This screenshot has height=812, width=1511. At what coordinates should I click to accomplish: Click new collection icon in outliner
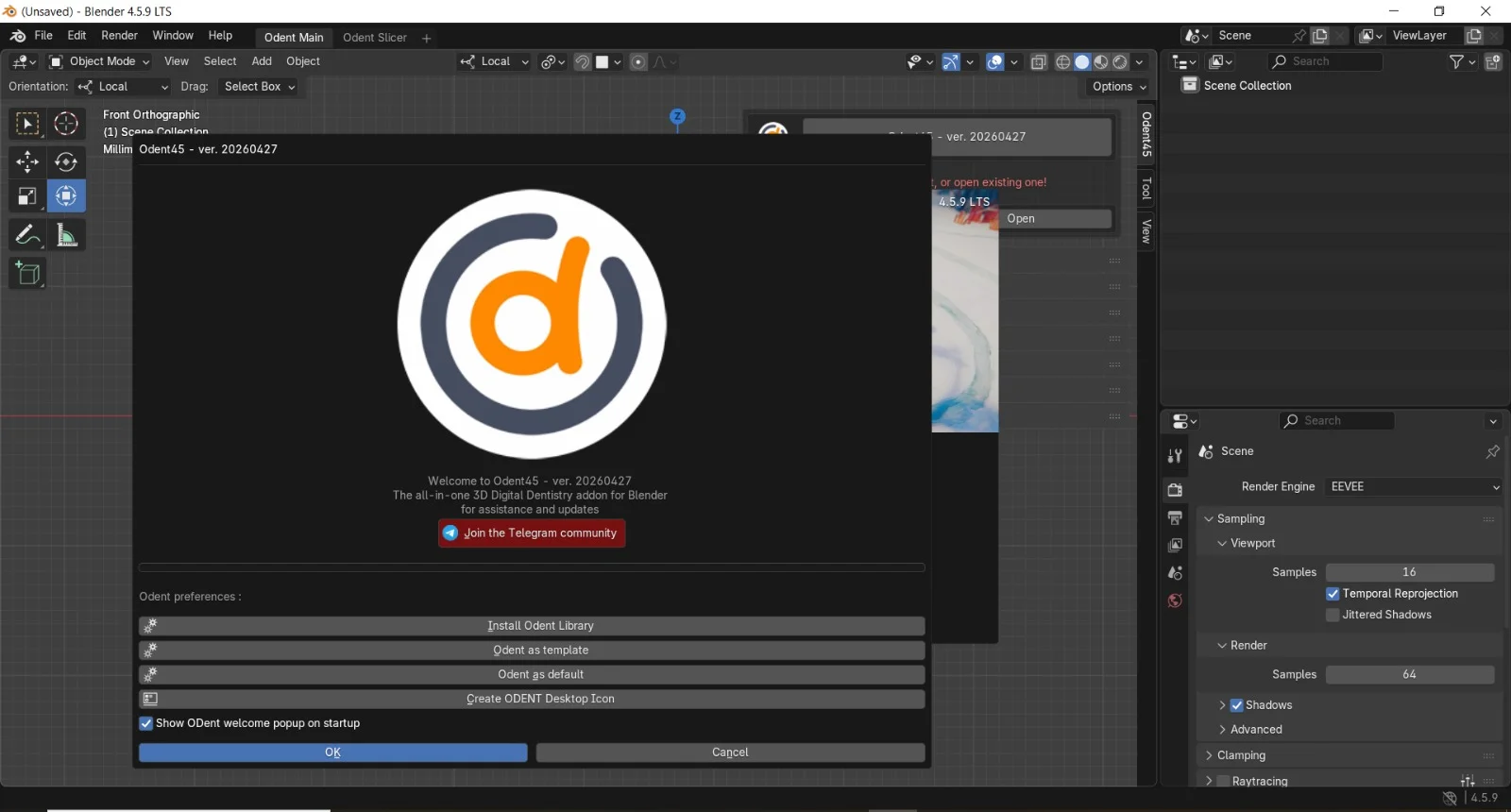coord(1493,61)
